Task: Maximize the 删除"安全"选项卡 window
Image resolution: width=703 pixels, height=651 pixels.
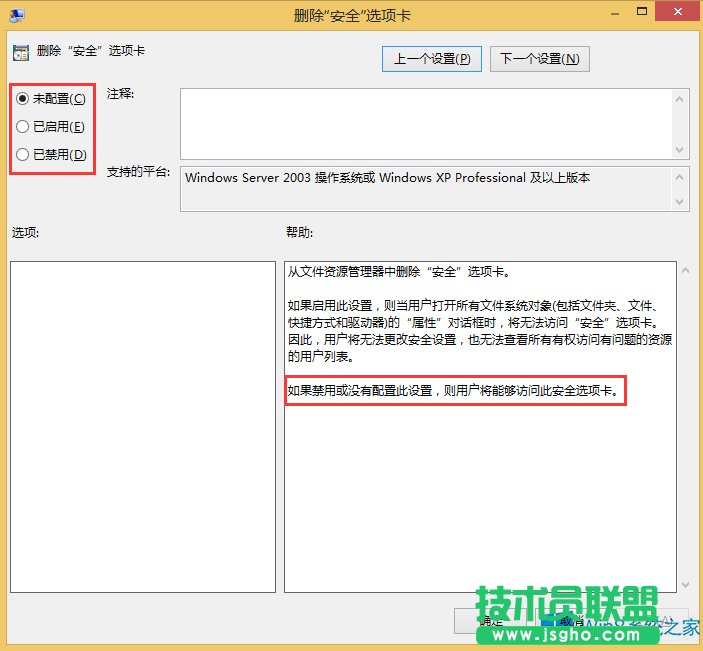Action: 642,12
